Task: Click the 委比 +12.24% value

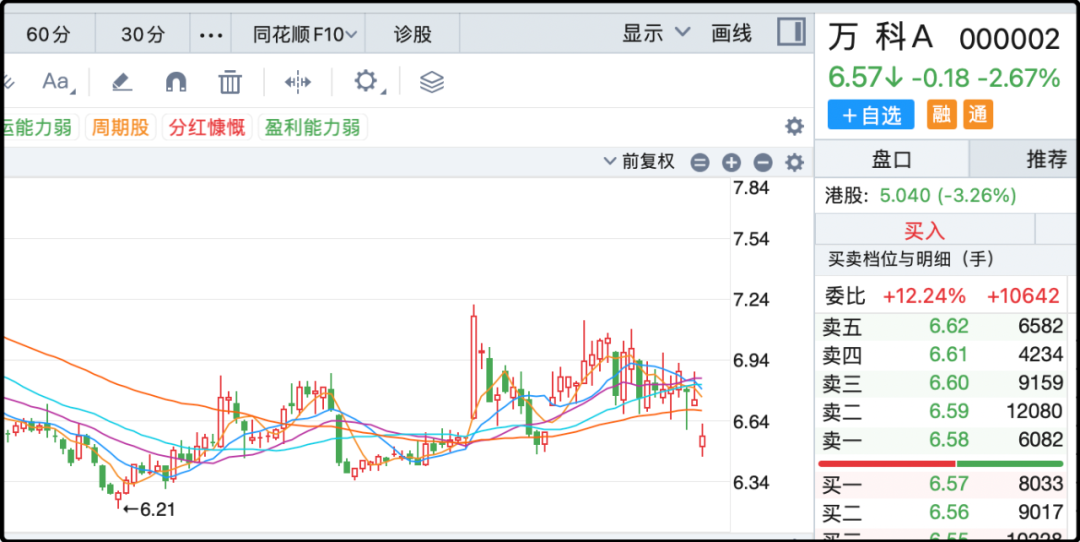Action: click(924, 297)
